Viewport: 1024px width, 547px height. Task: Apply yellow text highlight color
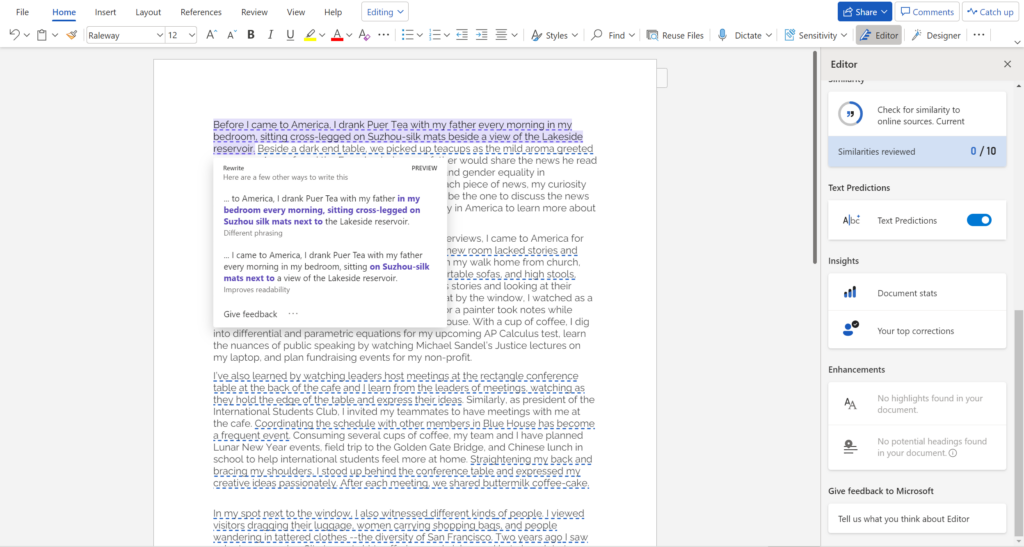click(x=310, y=35)
